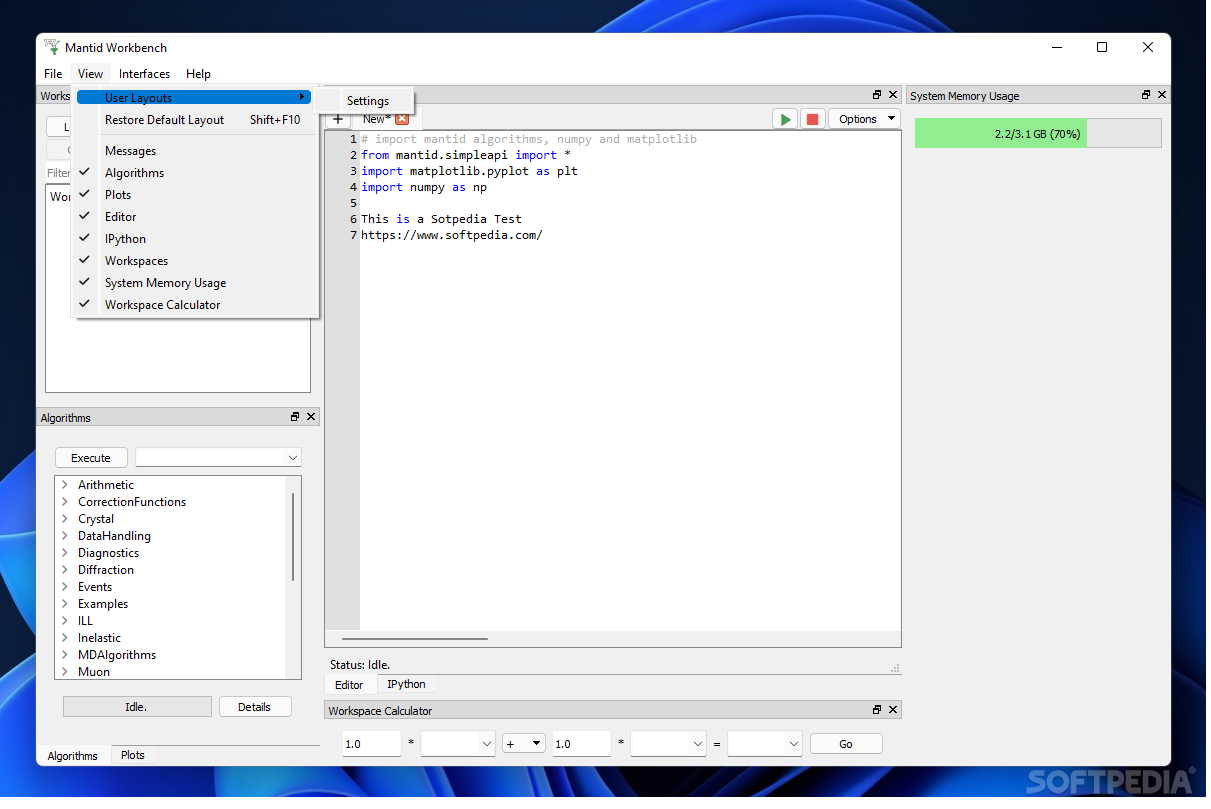Switch to the IPython tab
1211x809 pixels.
(x=406, y=685)
